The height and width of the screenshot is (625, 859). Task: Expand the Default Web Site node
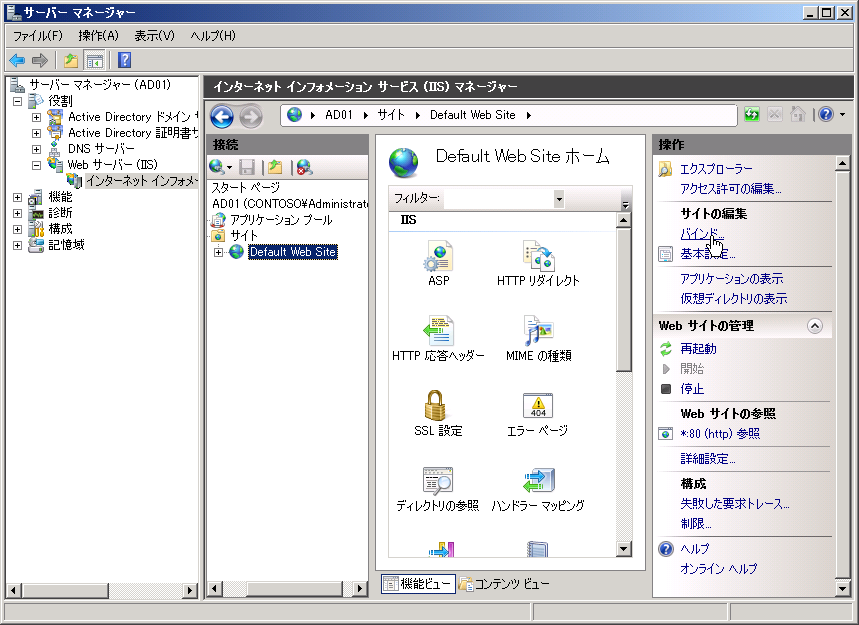[219, 252]
